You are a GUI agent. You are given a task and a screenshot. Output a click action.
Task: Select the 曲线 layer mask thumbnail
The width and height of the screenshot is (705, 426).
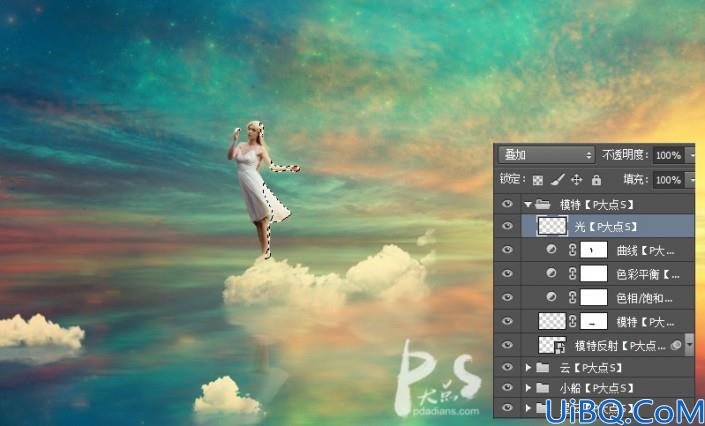[593, 250]
